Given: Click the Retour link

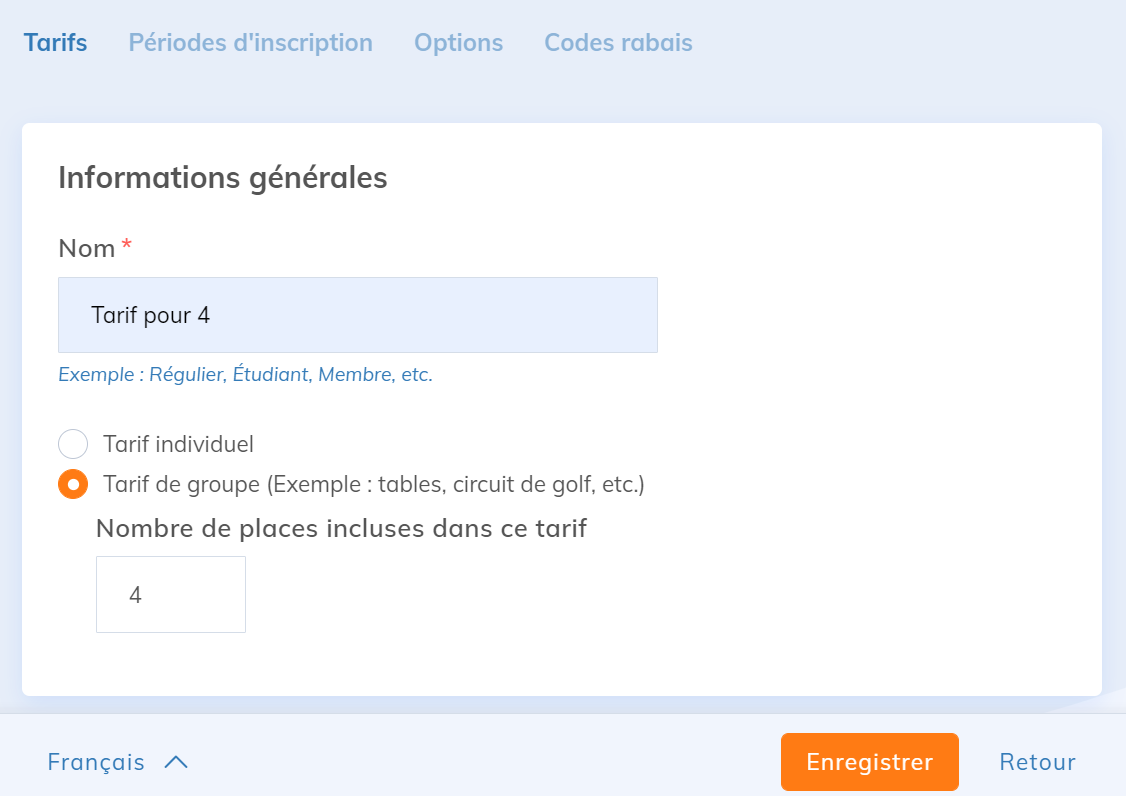Looking at the screenshot, I should [1037, 762].
